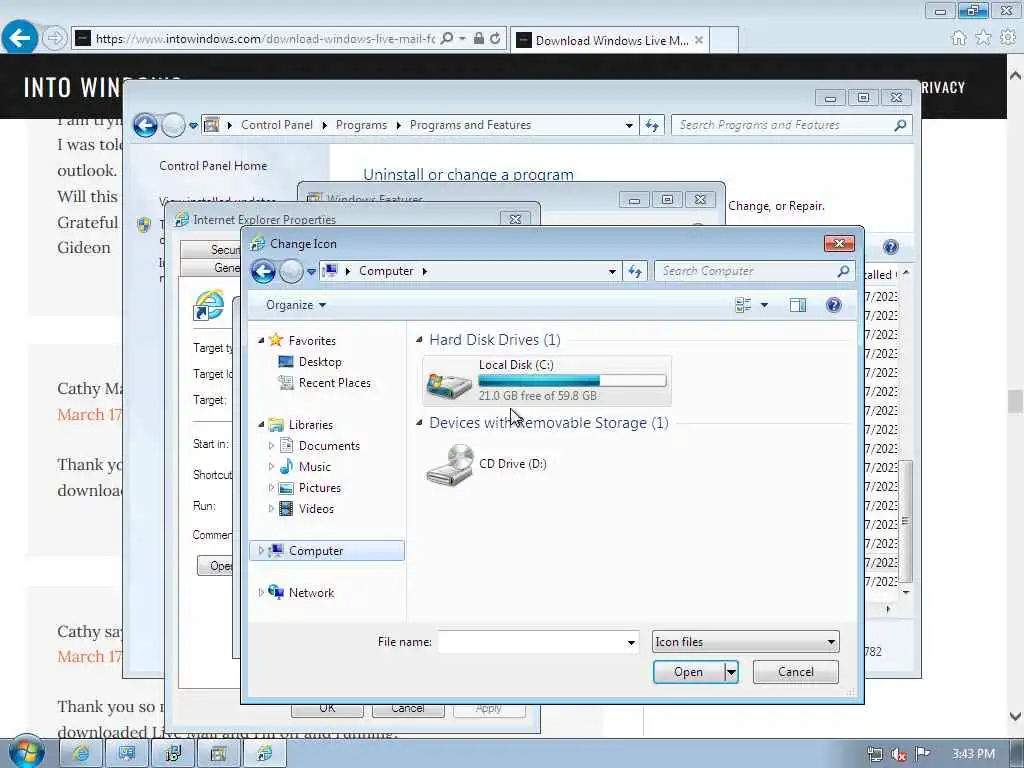The image size is (1024, 768).
Task: Click the help icon in Programs and Features
Action: point(891,247)
